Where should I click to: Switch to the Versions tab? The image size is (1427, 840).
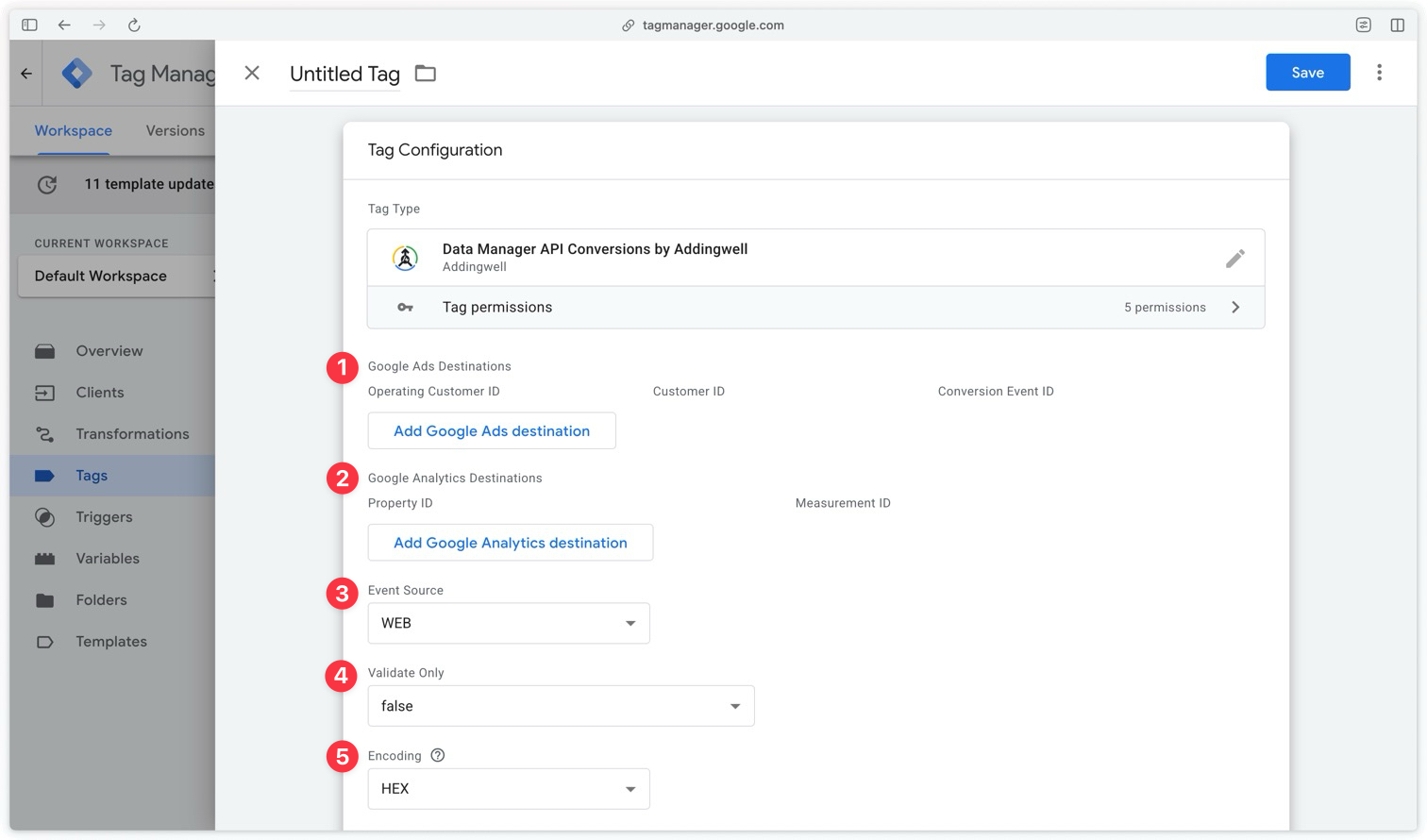(x=175, y=130)
